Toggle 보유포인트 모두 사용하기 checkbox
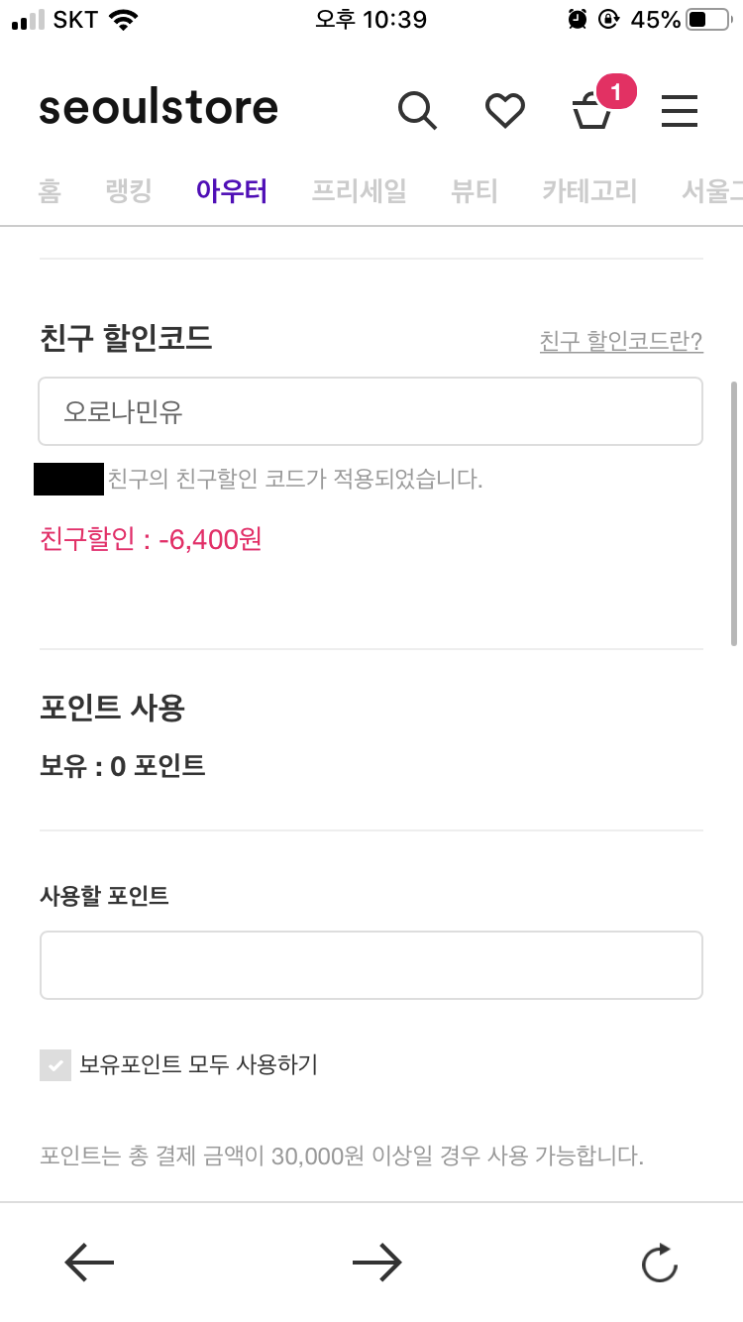The width and height of the screenshot is (743, 1322). coord(55,1065)
